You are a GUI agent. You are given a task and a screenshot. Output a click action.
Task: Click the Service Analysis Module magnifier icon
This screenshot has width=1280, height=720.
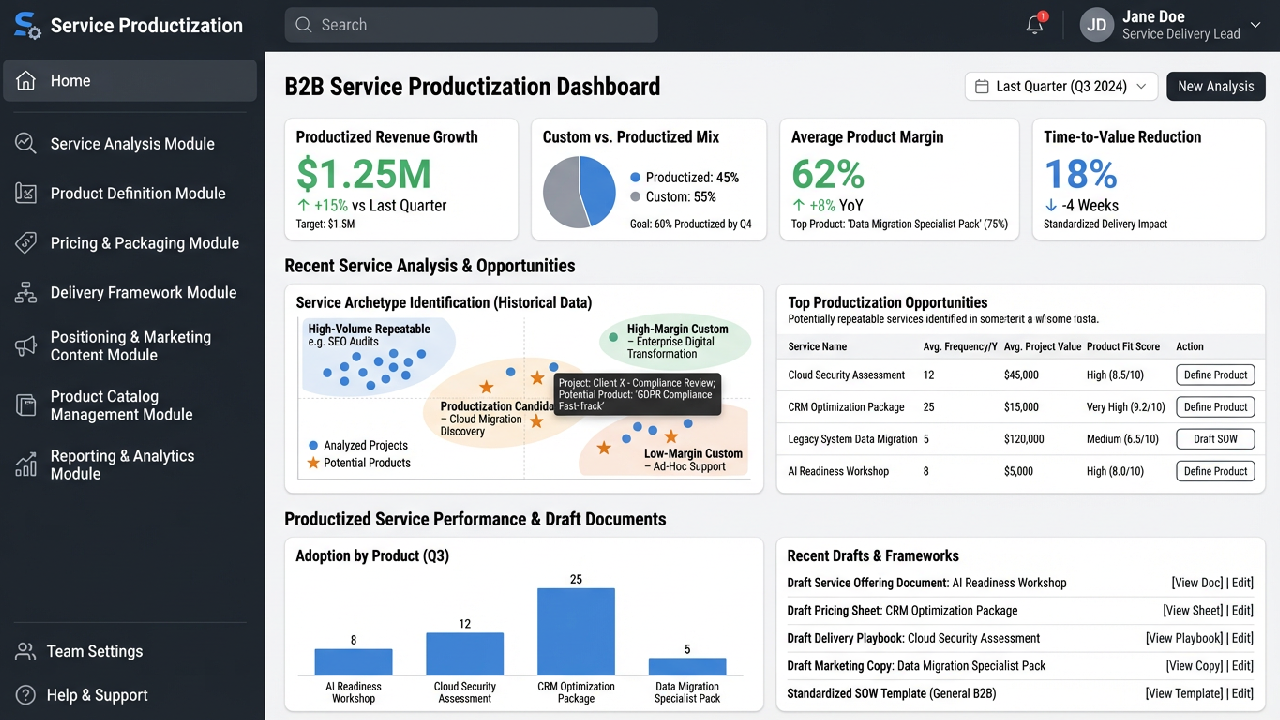pyautogui.click(x=26, y=144)
